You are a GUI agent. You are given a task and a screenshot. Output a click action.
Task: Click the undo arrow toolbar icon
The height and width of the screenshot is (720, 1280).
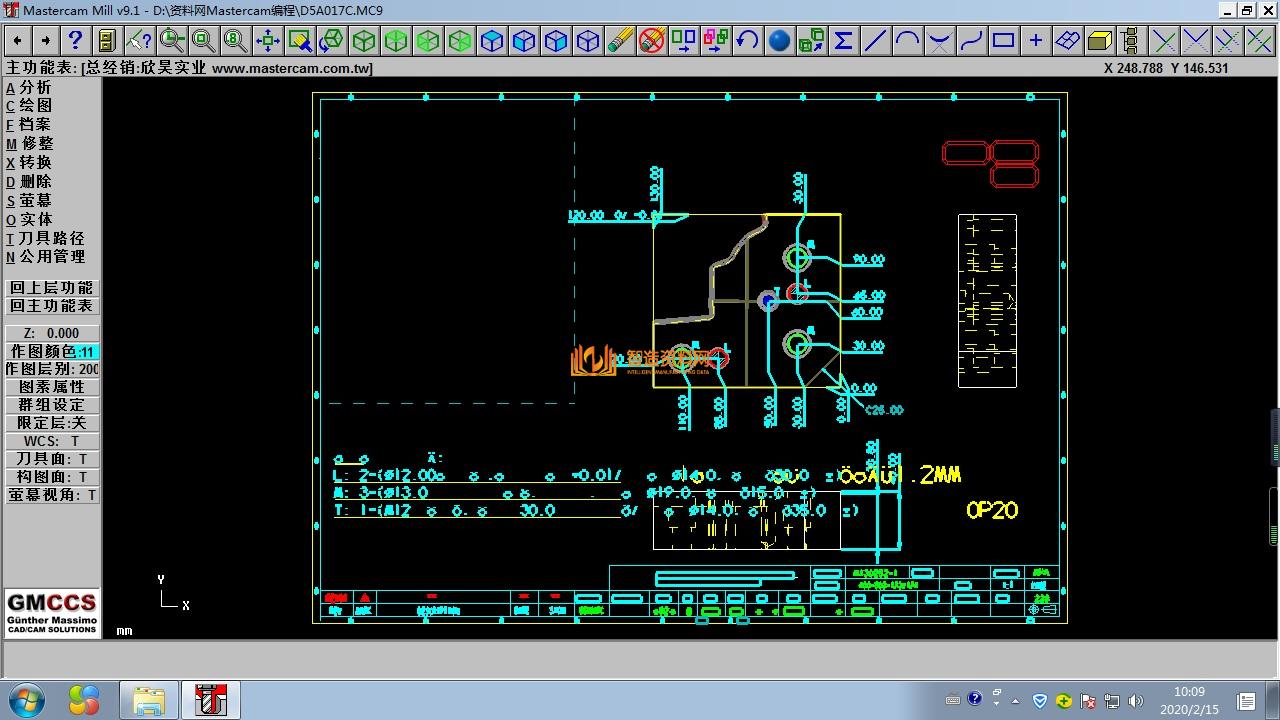pos(747,40)
